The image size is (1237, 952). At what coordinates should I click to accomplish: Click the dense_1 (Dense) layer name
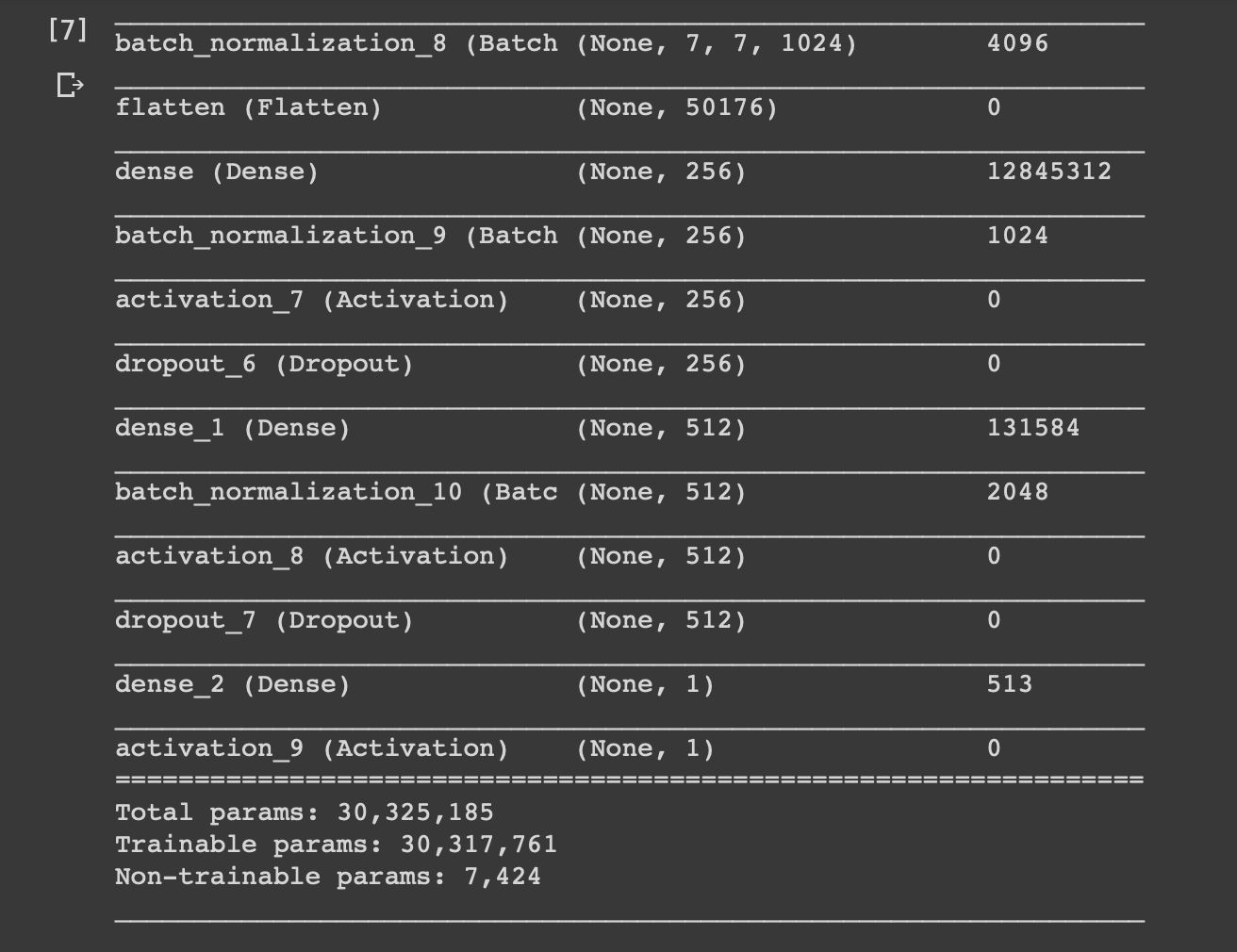[x=232, y=428]
